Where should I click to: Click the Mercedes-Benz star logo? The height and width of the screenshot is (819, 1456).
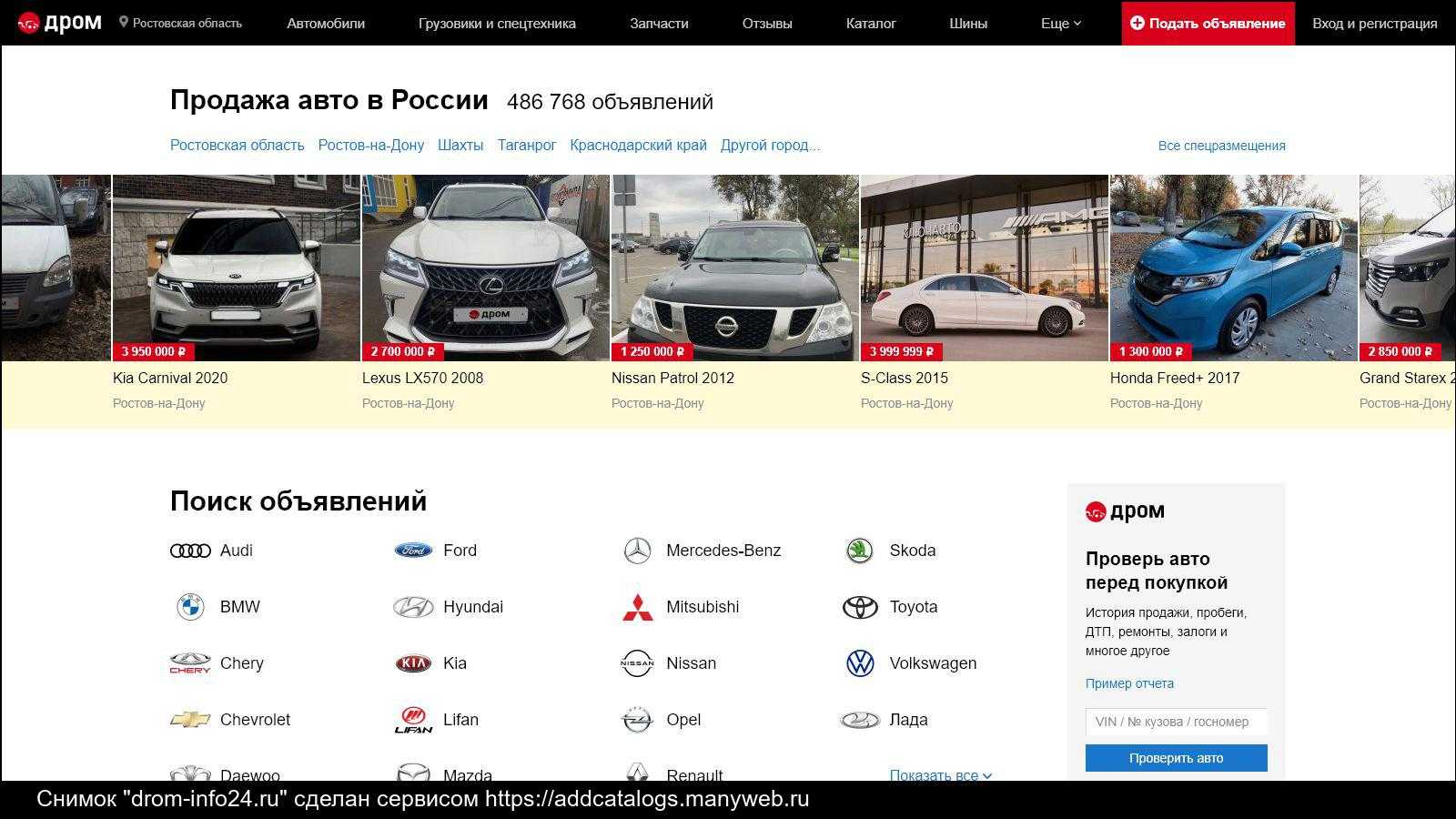(637, 551)
